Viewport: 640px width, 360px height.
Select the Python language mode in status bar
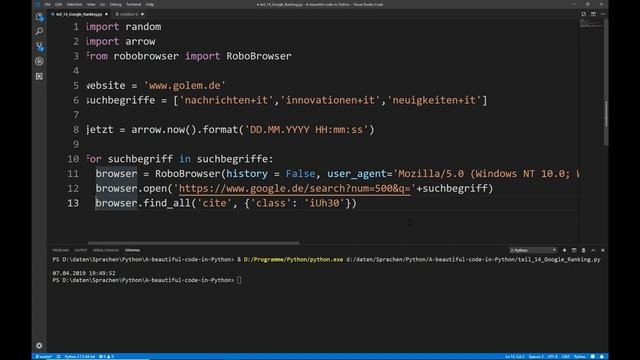pyautogui.click(x=580, y=357)
